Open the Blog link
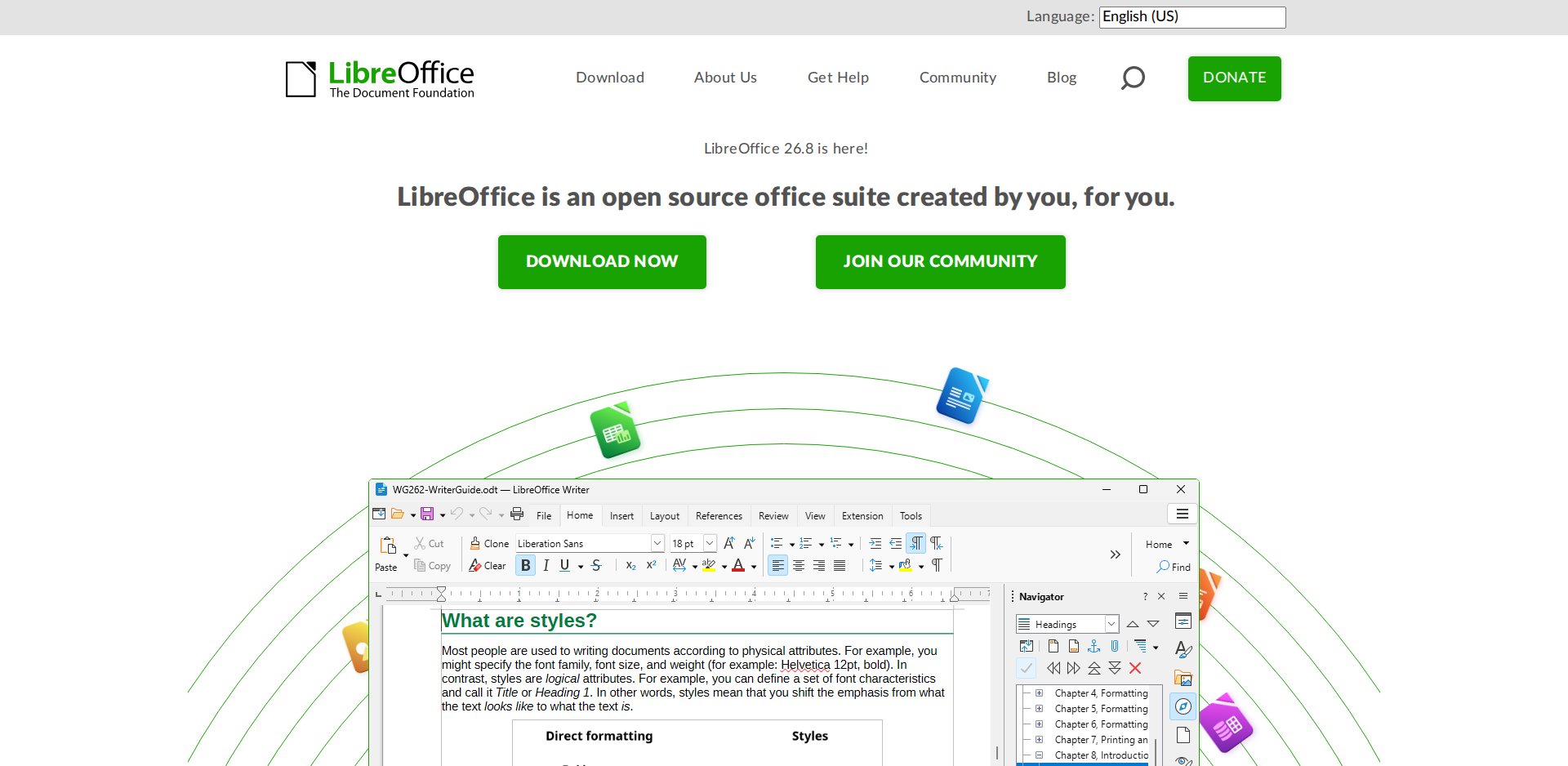This screenshot has height=766, width=1568. [1062, 78]
